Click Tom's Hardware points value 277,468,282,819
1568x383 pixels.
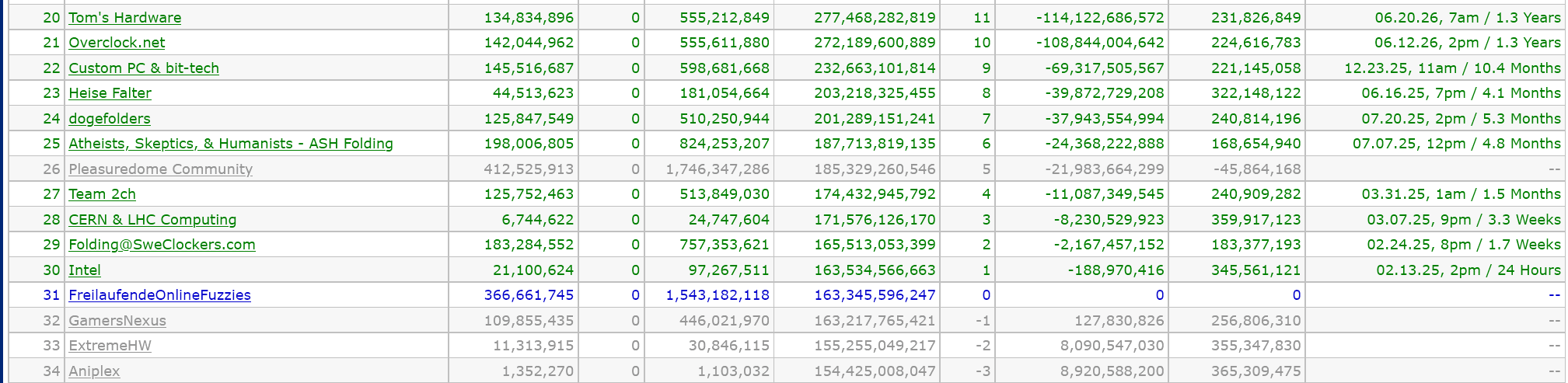click(x=875, y=18)
